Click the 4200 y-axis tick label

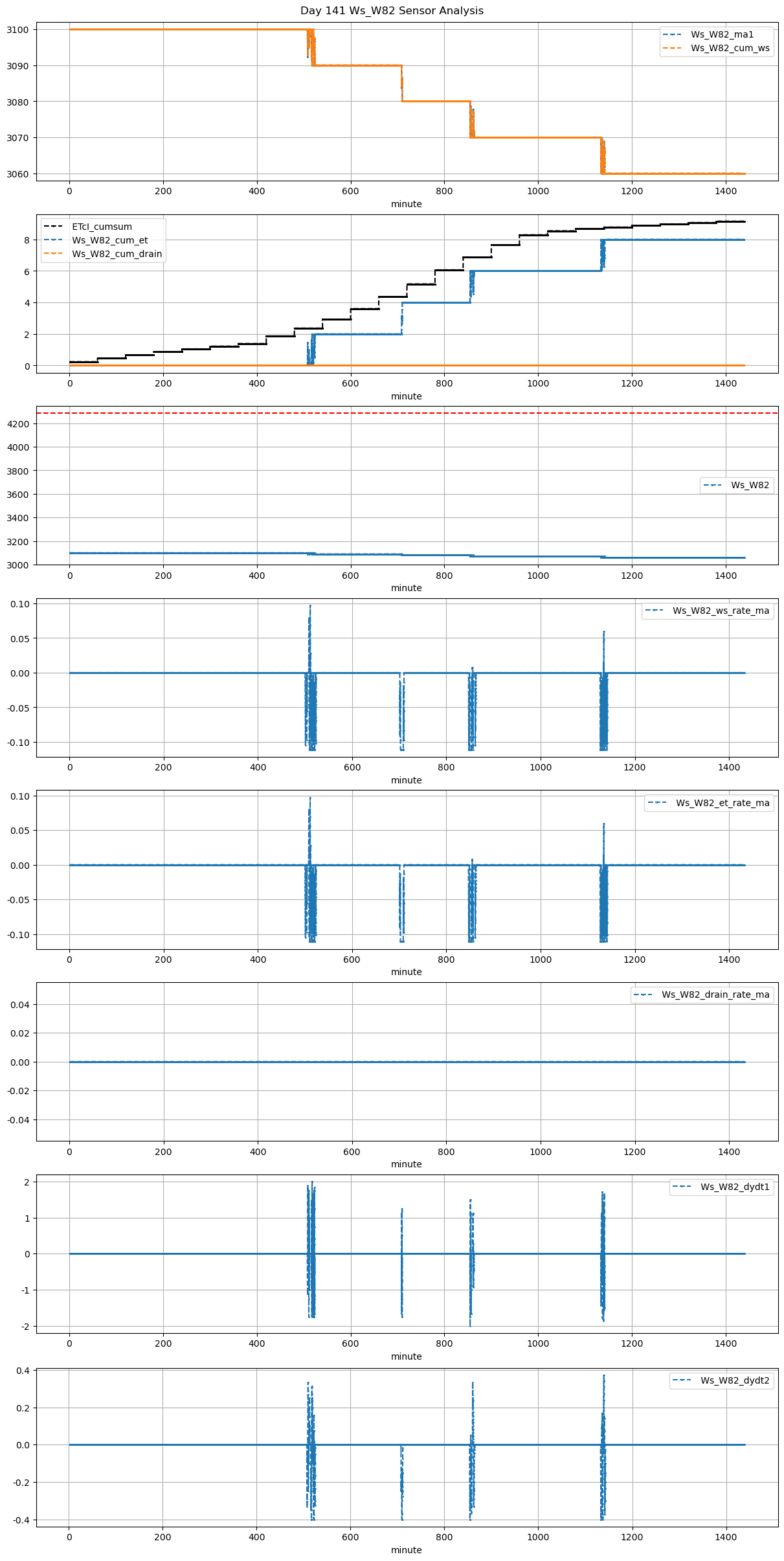[x=17, y=424]
